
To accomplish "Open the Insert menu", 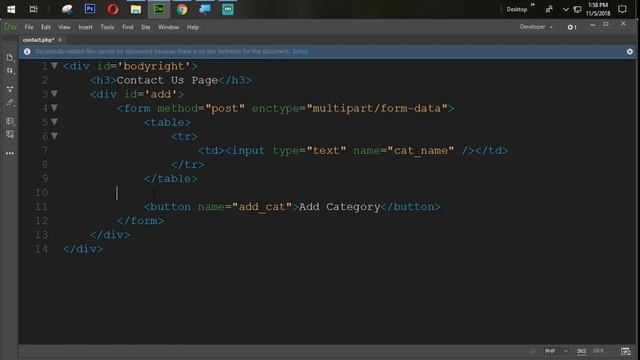I will pyautogui.click(x=85, y=27).
